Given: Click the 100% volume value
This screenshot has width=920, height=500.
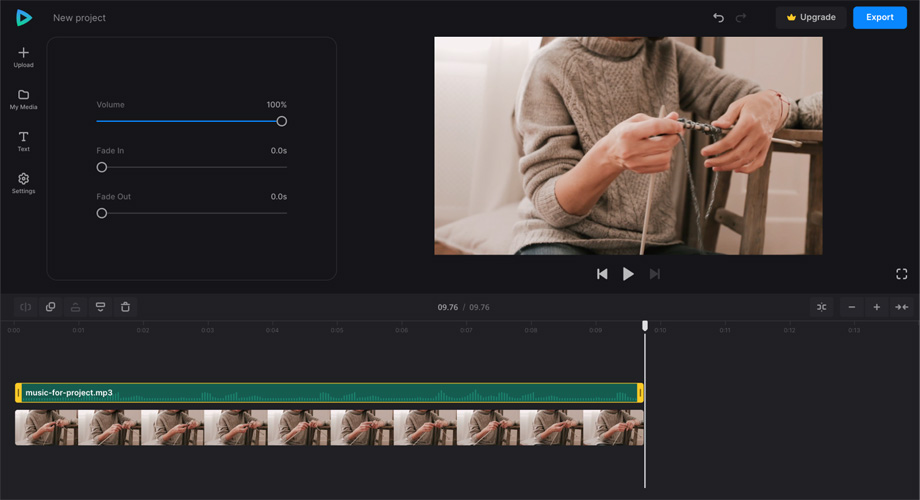Looking at the screenshot, I should [276, 104].
